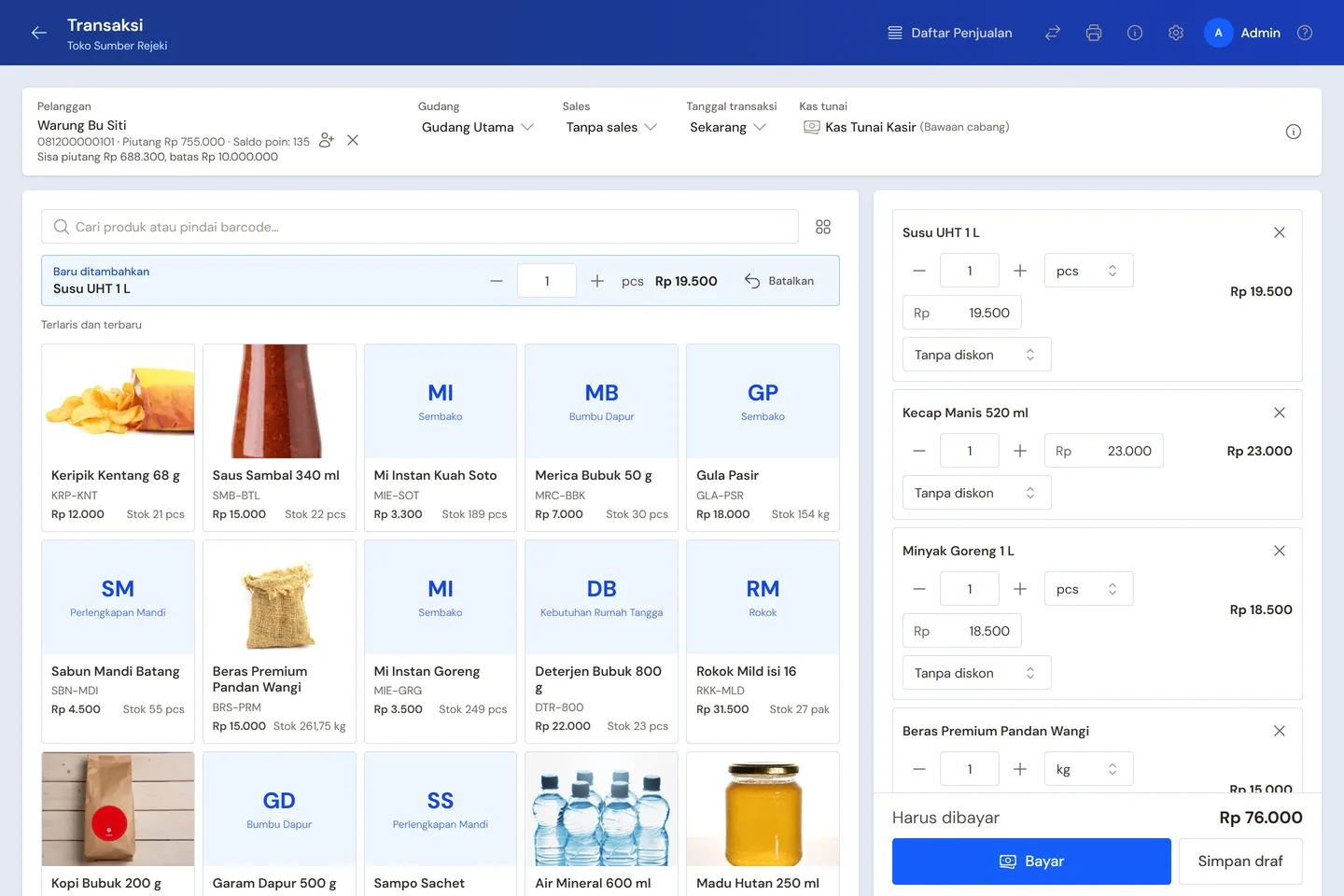Viewport: 1344px width, 896px height.
Task: Click the Bayar payment button
Action: [1031, 861]
